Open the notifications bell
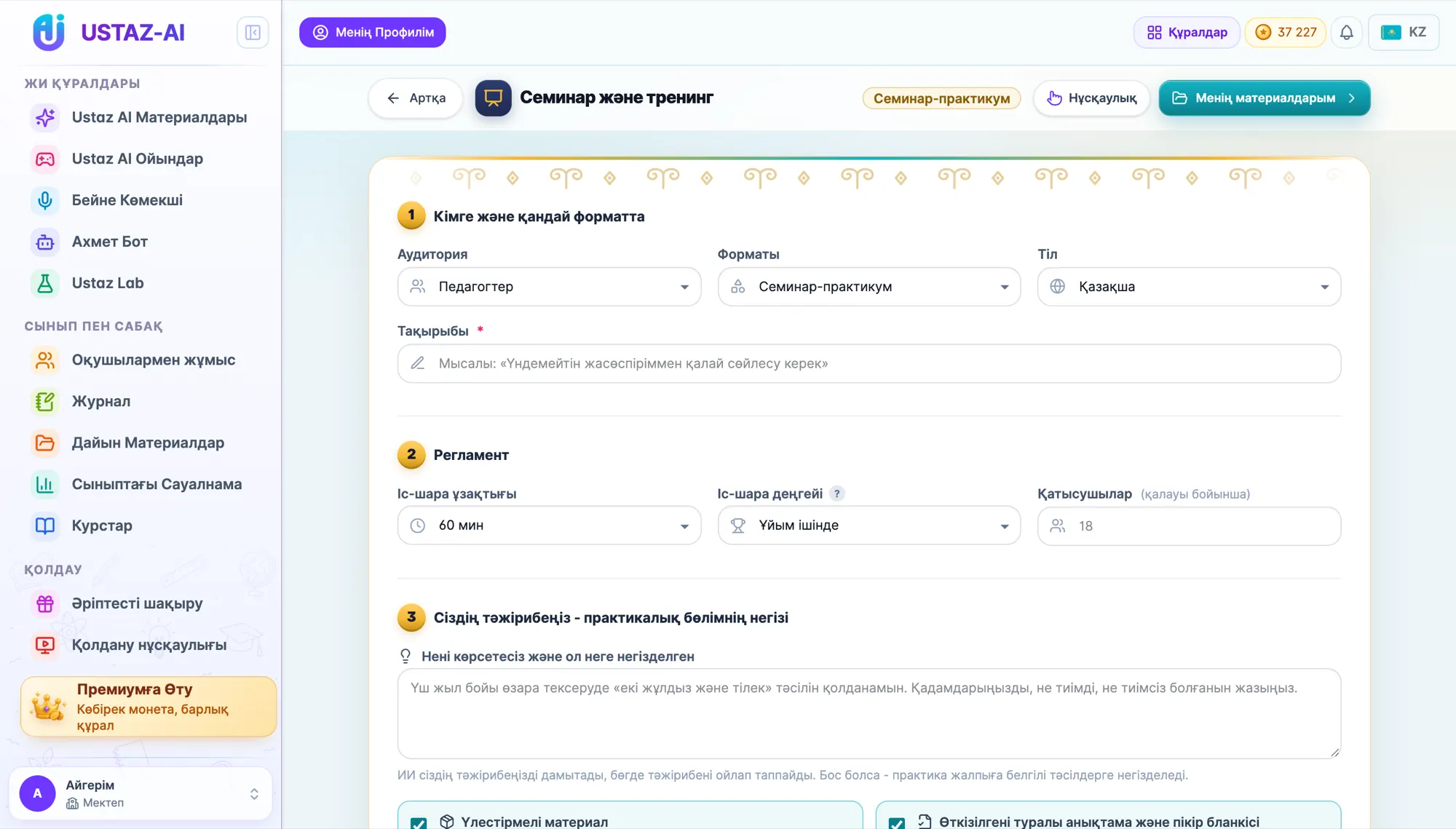Viewport: 1456px width, 829px height. coord(1346,33)
